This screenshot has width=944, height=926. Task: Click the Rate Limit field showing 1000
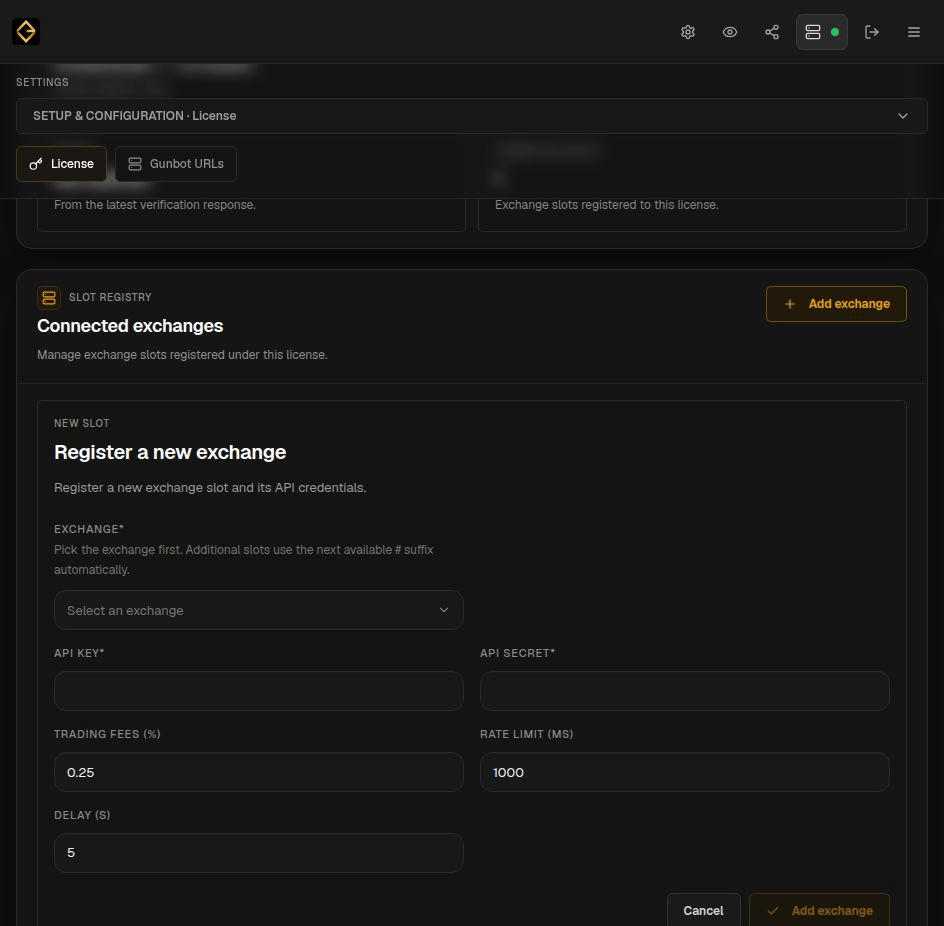(x=685, y=772)
